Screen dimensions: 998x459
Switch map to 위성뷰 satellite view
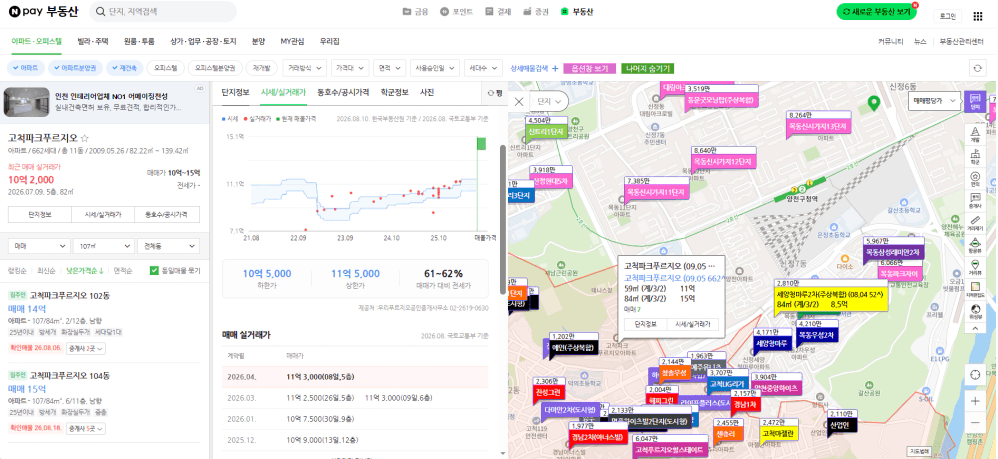(974, 311)
